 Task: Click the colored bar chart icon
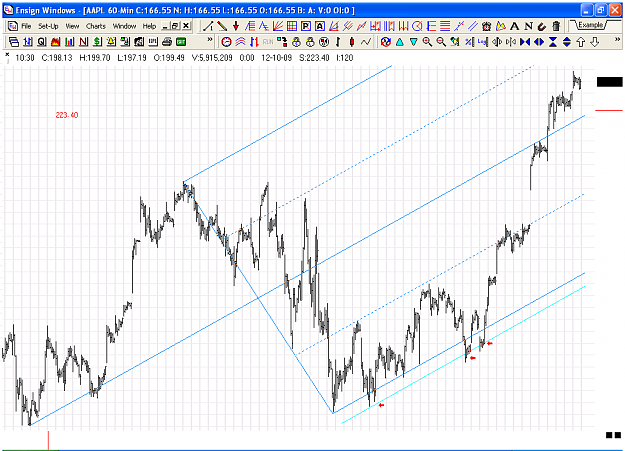tap(69, 41)
